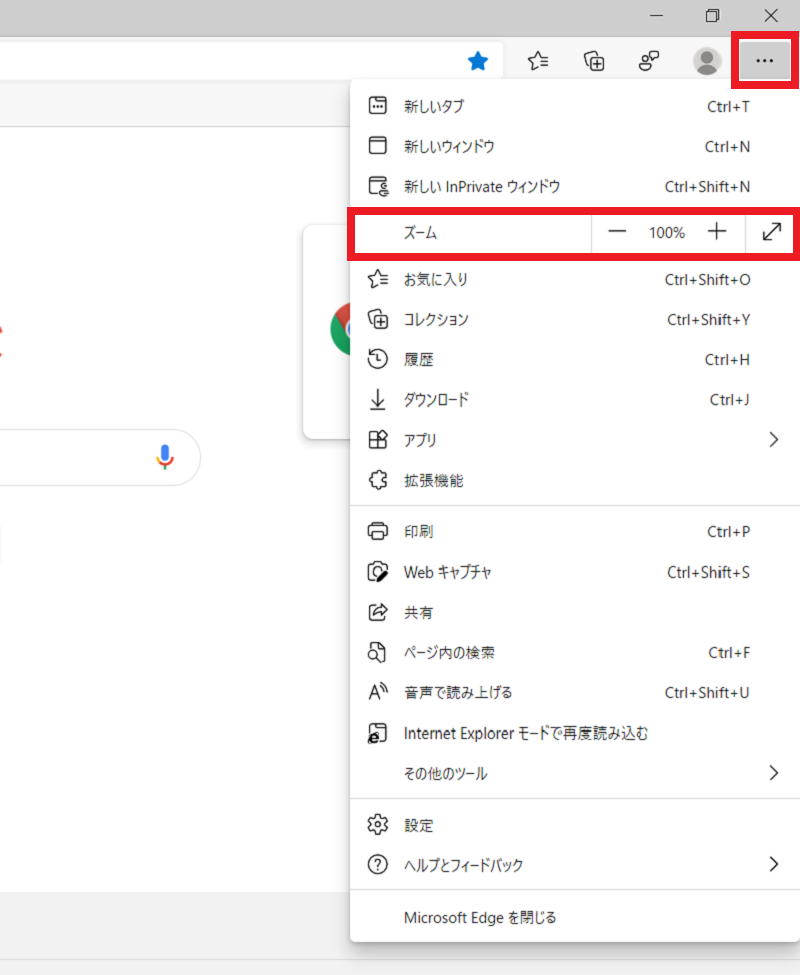Screen dimensions: 800x975
Task: Choose Microsoft Edge を閉じる
Action: [575, 917]
